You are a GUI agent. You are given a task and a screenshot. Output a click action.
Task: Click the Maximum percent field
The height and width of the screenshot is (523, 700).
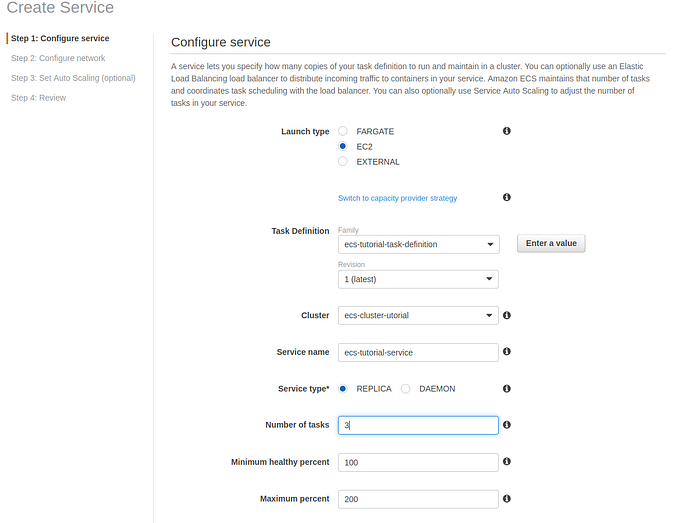(x=418, y=499)
